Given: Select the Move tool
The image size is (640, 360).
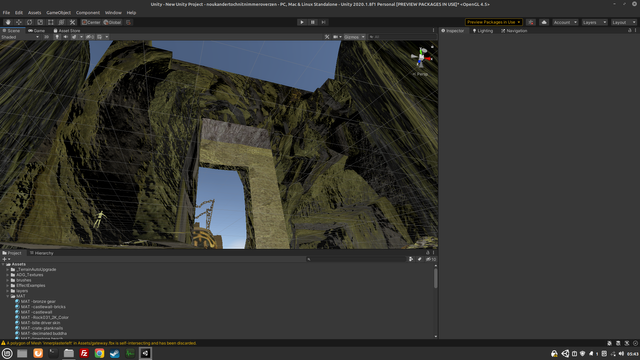Looking at the screenshot, I should (19, 22).
